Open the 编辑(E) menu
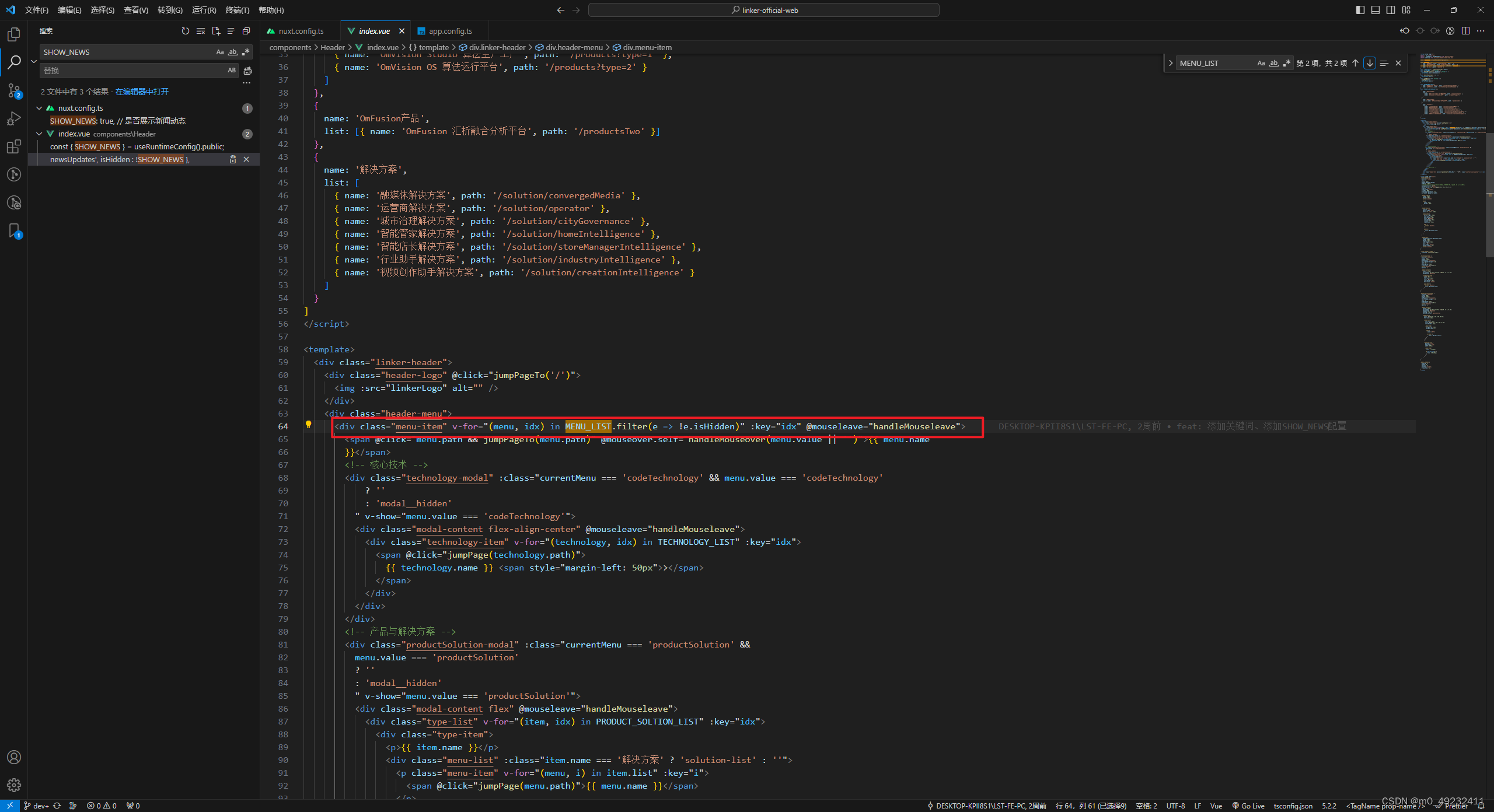The image size is (1494, 812). pyautogui.click(x=69, y=10)
